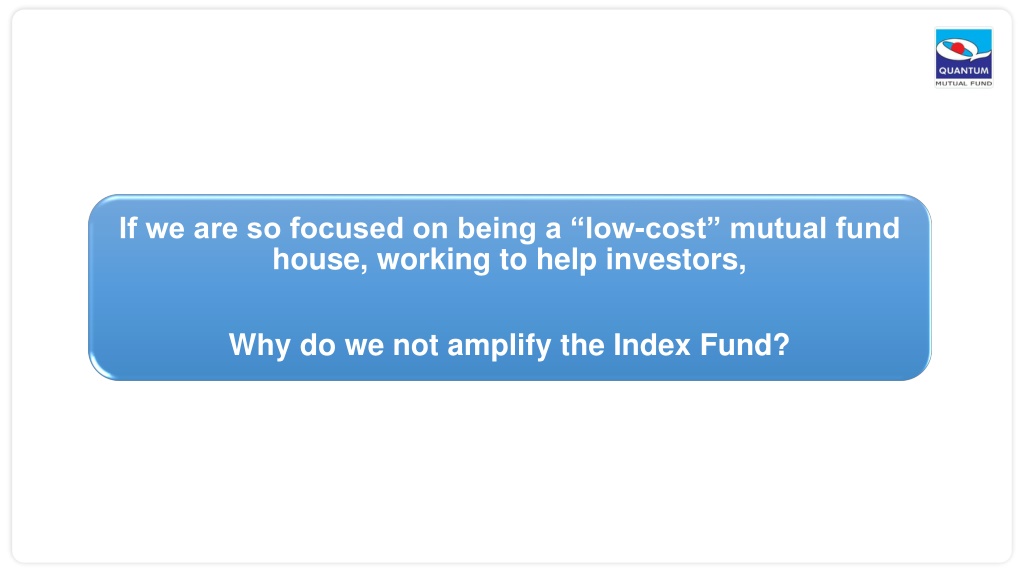Click the word "working" in second line
Screen dimensions: 1024x576
[434, 261]
